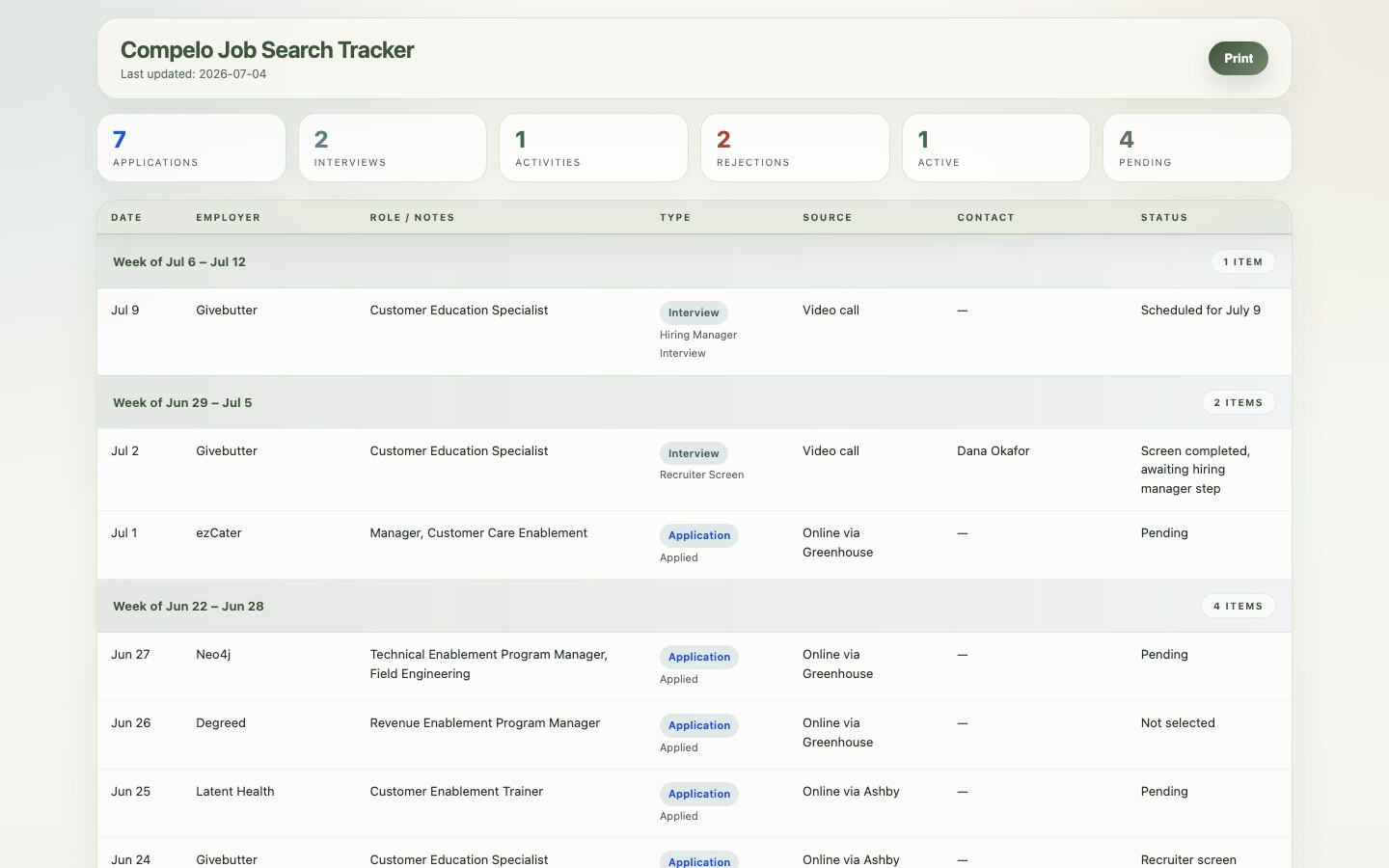Click the 'Last updated: 2026-07-04' text
Image resolution: width=1389 pixels, height=868 pixels.
pos(193,74)
